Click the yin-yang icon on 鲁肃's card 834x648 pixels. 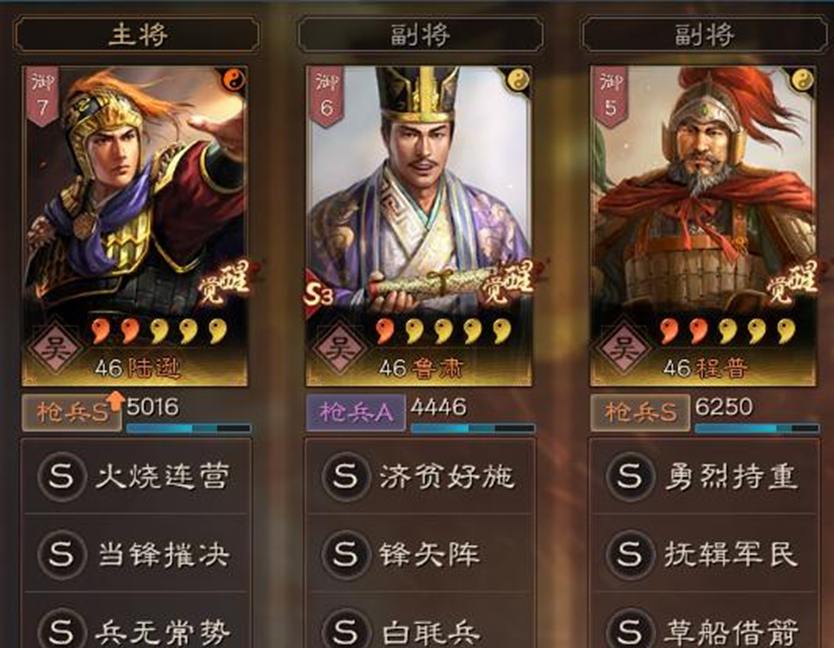[x=518, y=81]
